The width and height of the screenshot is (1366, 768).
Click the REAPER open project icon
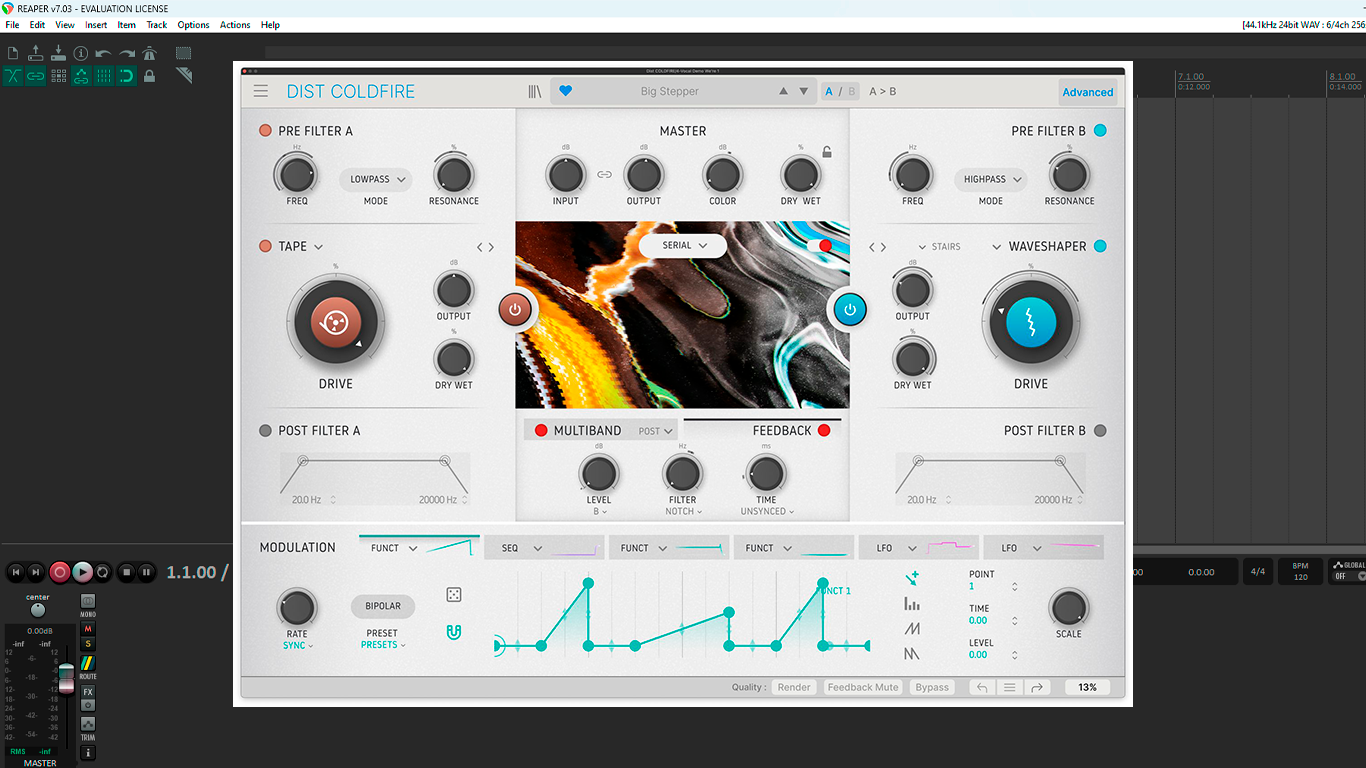coord(36,53)
